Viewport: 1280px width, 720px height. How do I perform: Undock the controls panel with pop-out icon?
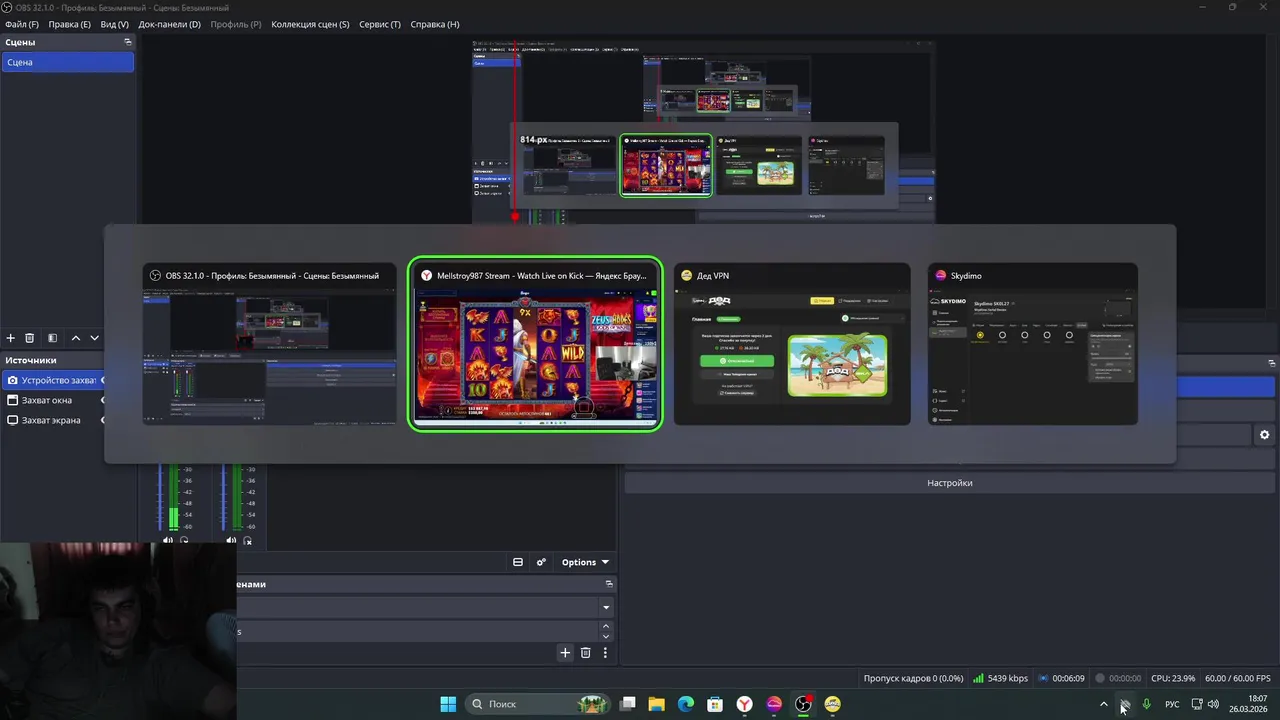(x=1271, y=363)
